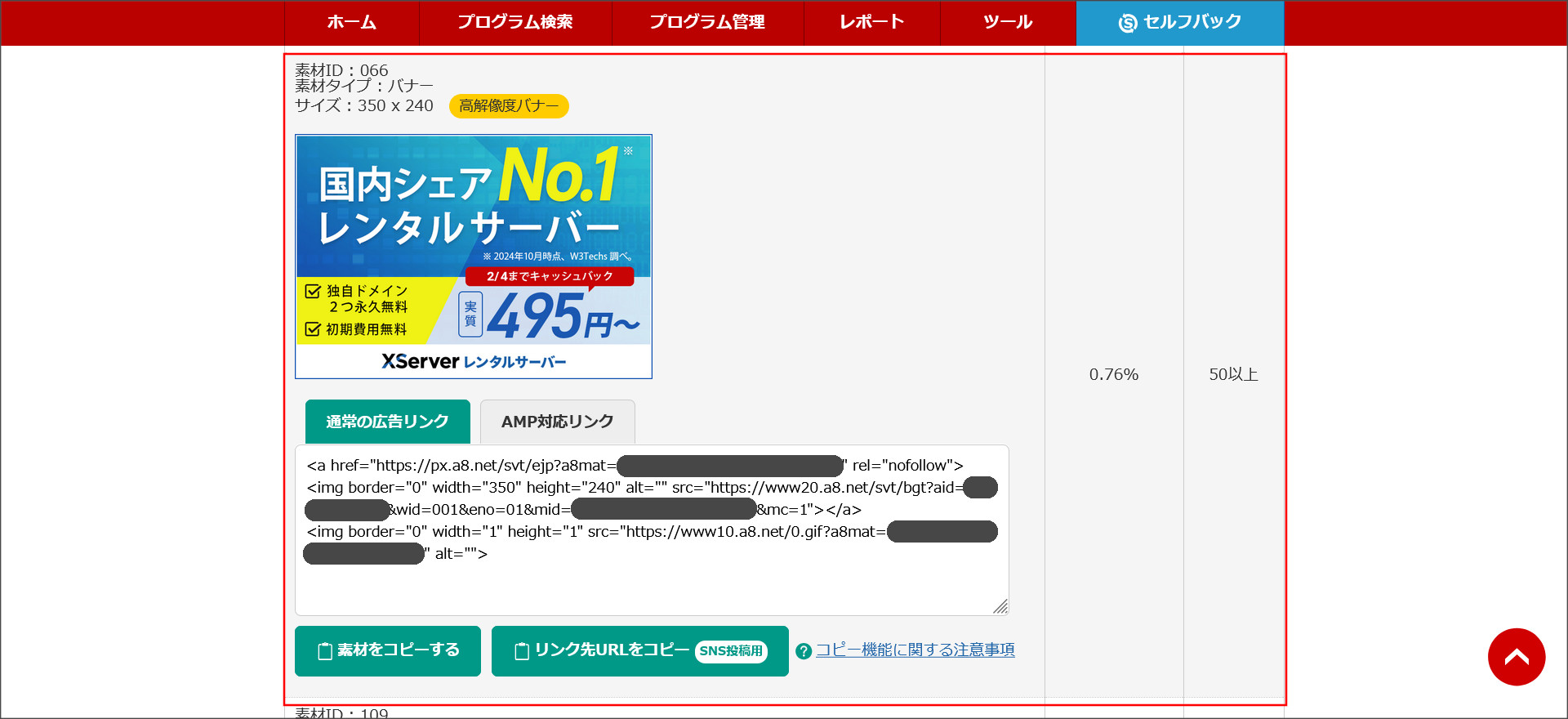Click the textarea resize handle corner

pyautogui.click(x=1000, y=606)
